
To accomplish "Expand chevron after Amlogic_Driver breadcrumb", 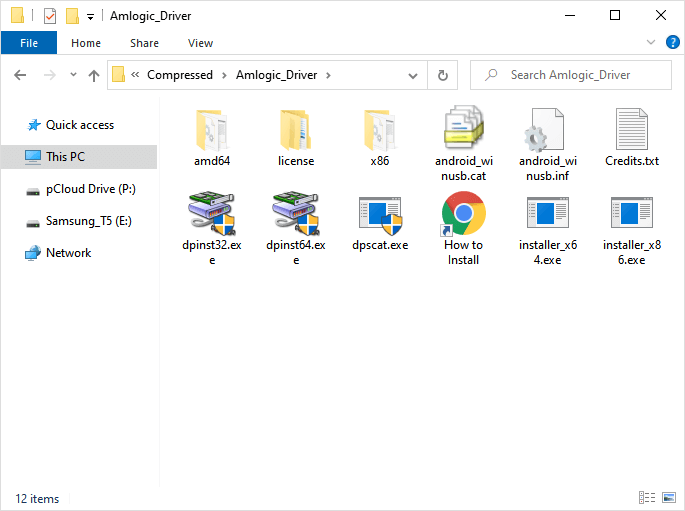I will tap(328, 76).
